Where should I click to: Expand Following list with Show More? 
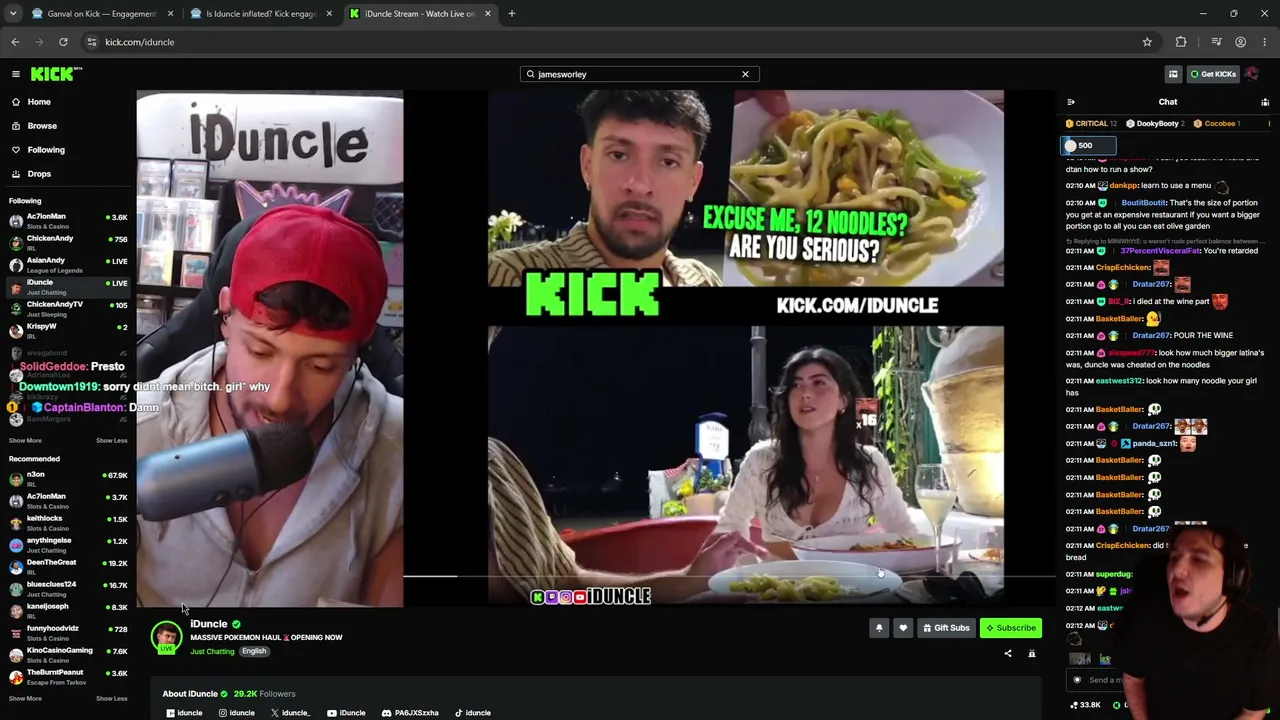[25, 441]
